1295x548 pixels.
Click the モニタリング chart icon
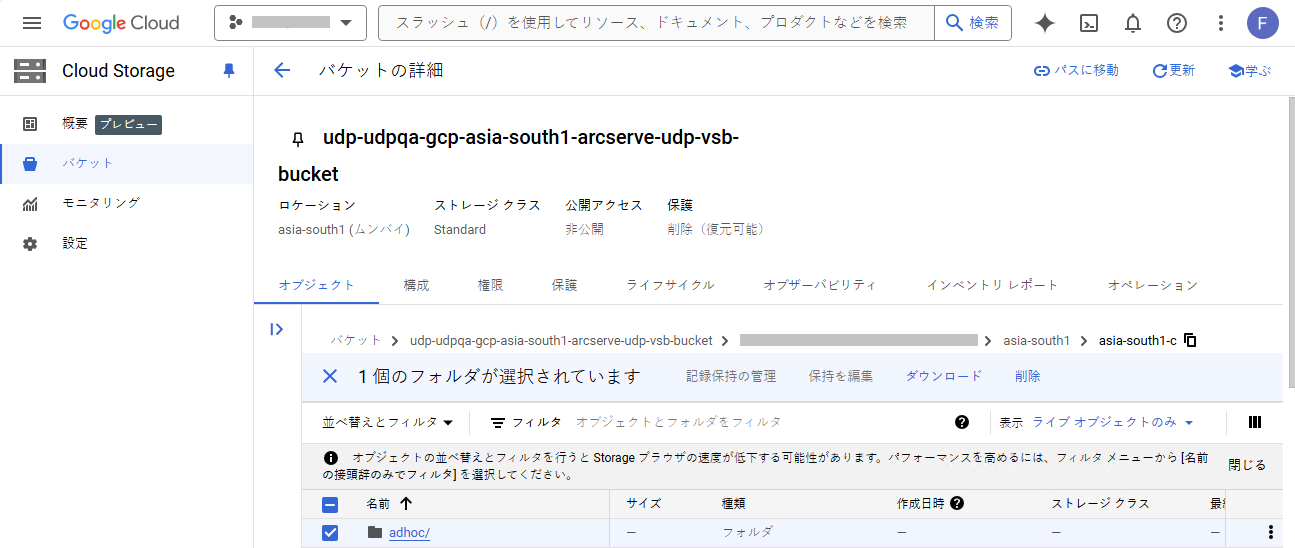[30, 204]
